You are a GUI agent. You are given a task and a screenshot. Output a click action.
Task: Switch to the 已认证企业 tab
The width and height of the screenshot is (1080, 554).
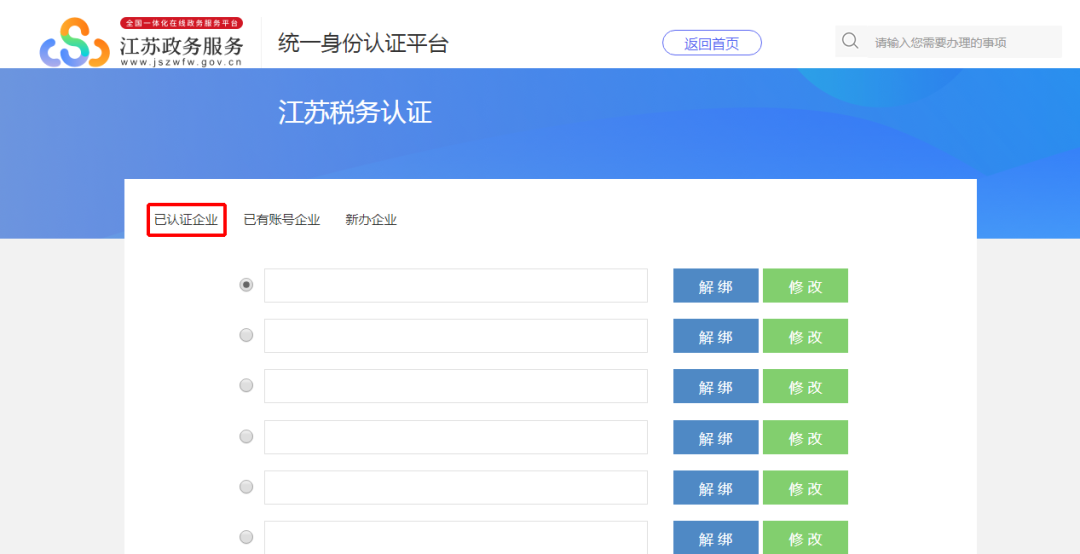[x=186, y=220]
